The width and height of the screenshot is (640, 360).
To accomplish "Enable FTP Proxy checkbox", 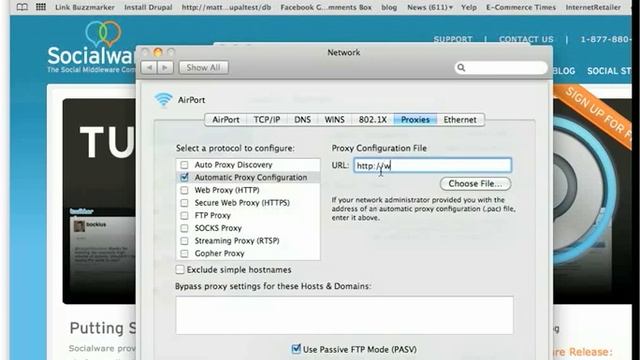I will 184,216.
